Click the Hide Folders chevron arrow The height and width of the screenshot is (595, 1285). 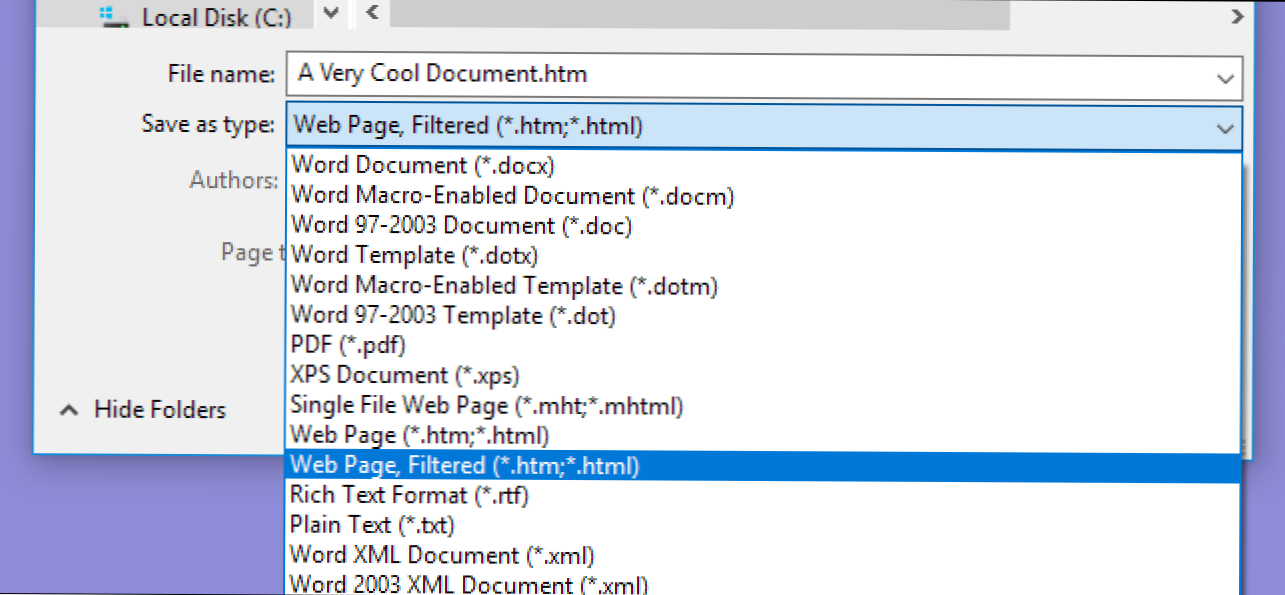[x=68, y=409]
